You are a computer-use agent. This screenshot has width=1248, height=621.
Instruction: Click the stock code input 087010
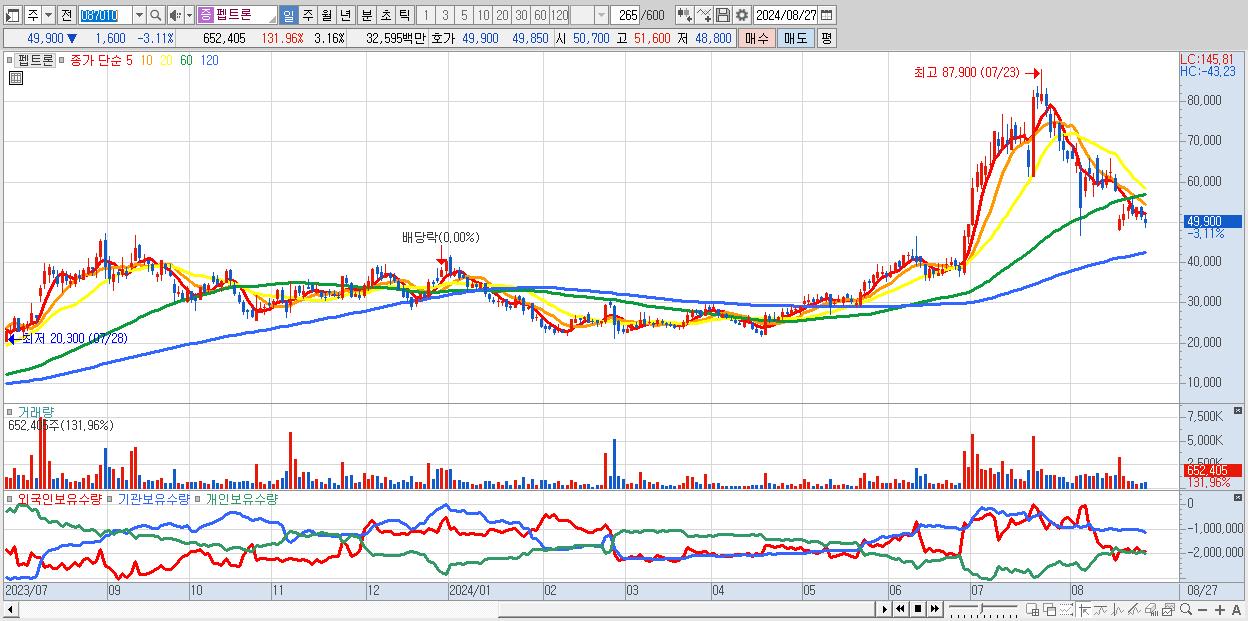(105, 15)
